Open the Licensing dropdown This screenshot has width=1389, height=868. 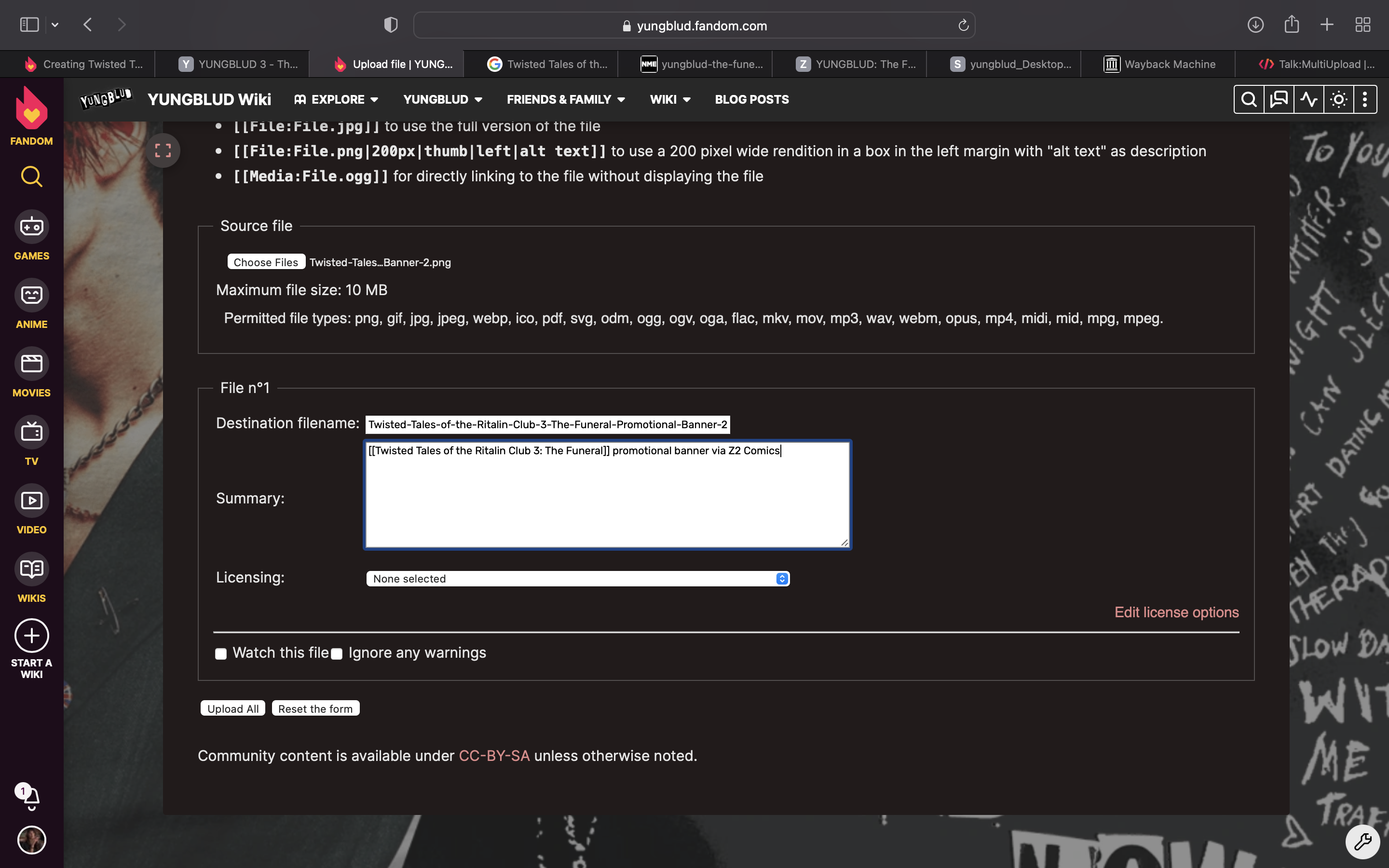(x=578, y=579)
